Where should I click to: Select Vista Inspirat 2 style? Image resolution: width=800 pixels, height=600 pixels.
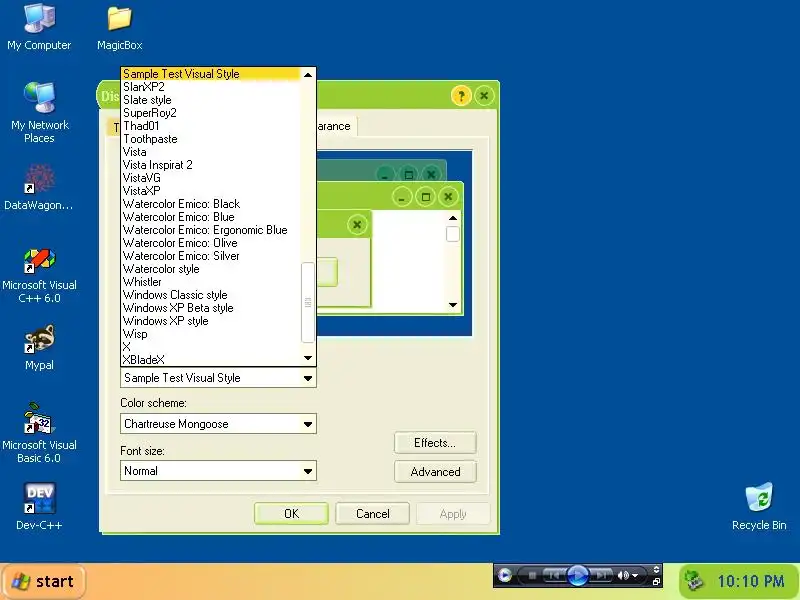(x=211, y=165)
